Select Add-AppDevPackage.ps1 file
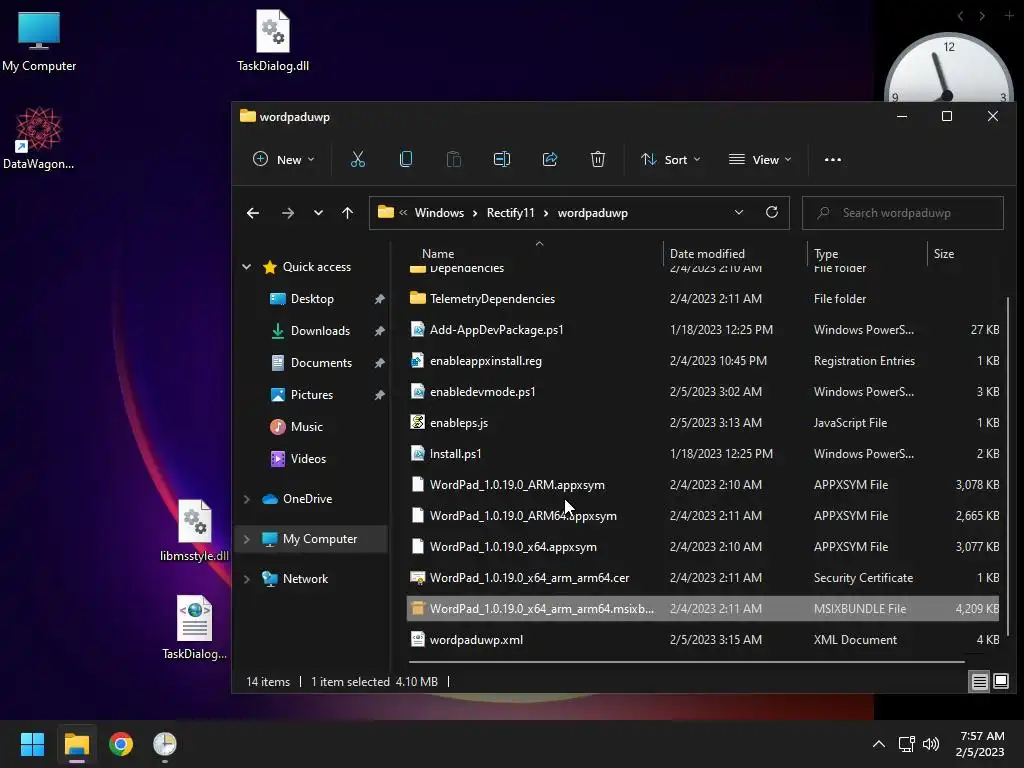The height and width of the screenshot is (768, 1024). coord(703,330)
